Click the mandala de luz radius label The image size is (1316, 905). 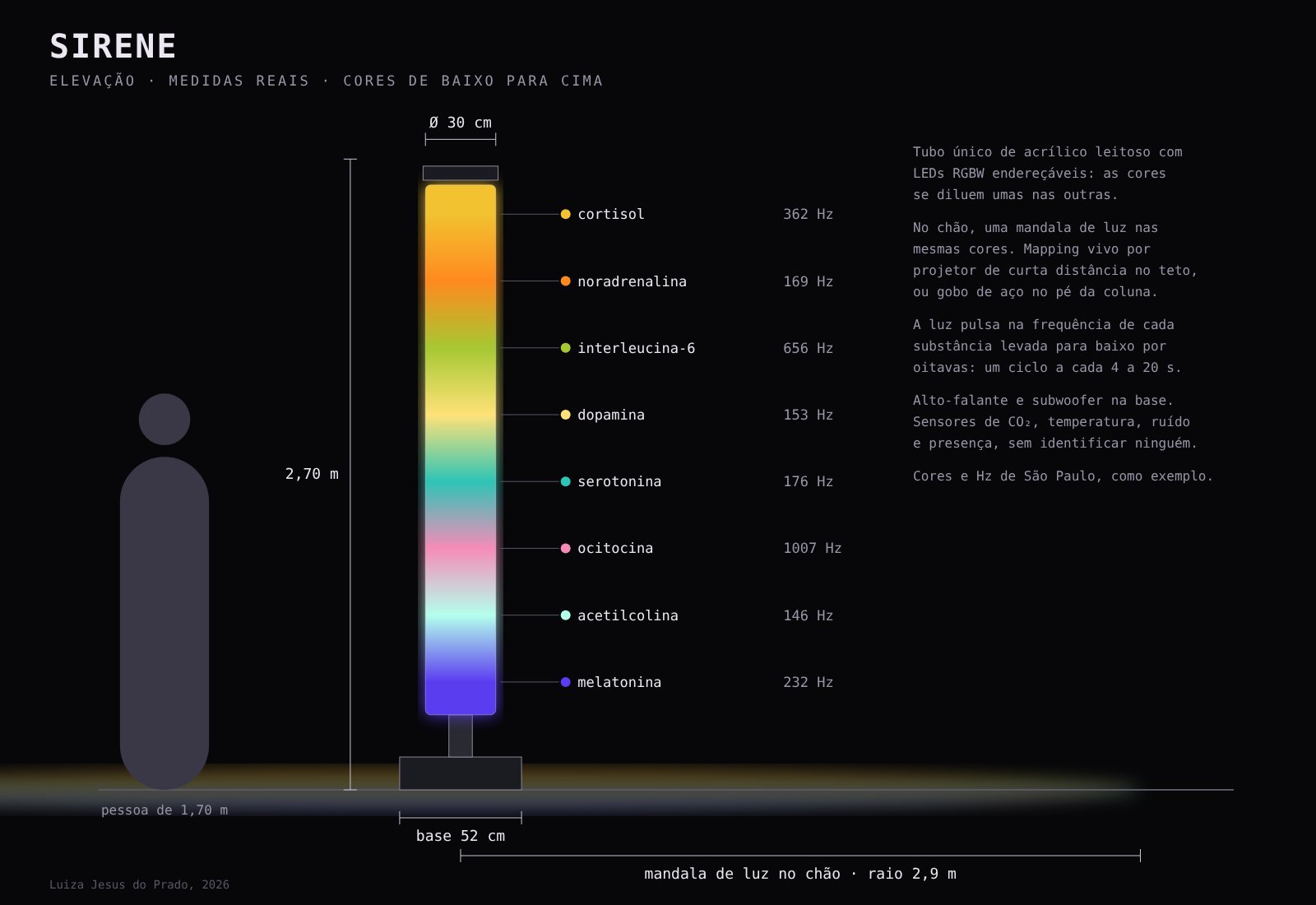point(800,874)
